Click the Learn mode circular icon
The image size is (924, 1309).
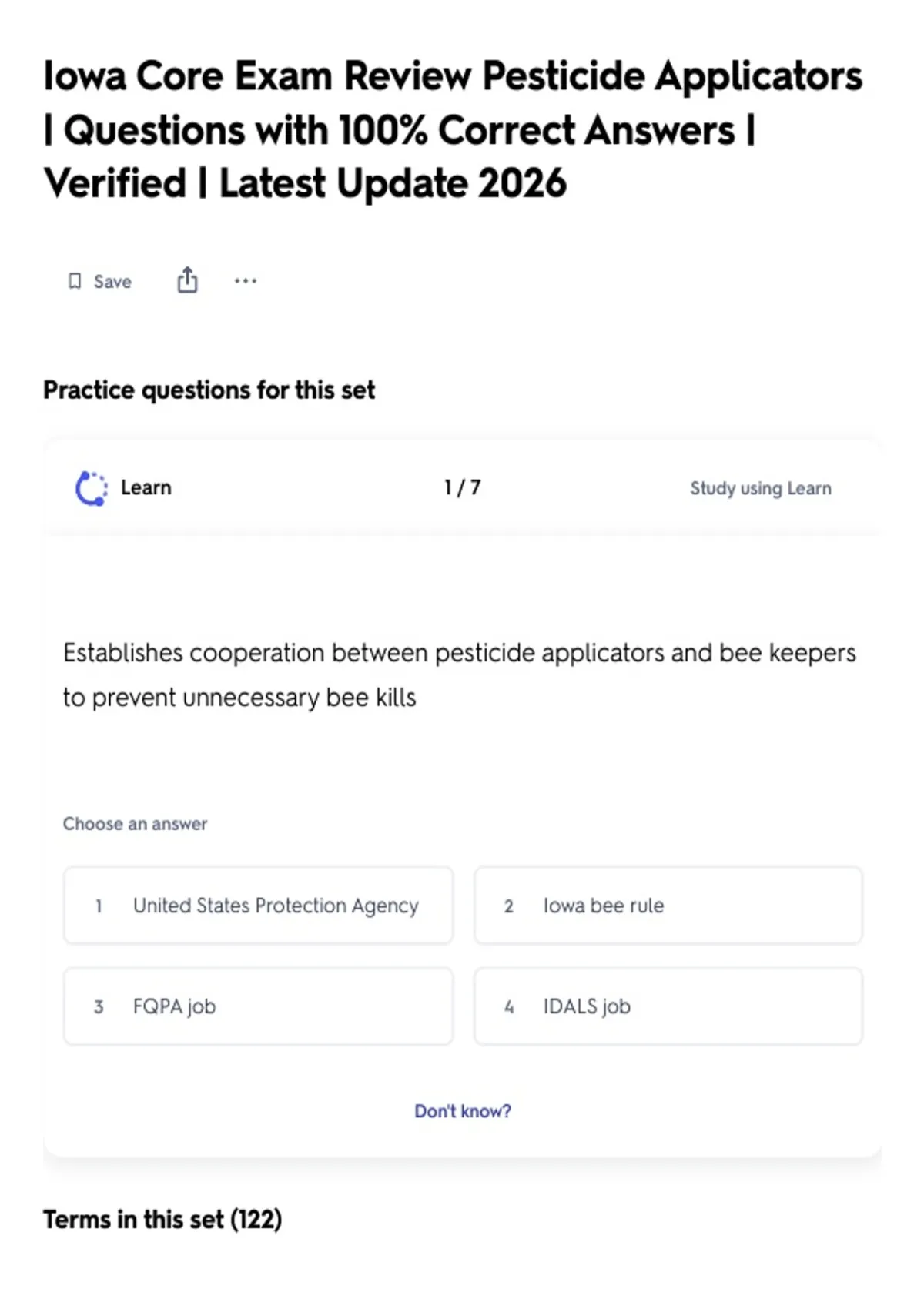click(x=92, y=488)
